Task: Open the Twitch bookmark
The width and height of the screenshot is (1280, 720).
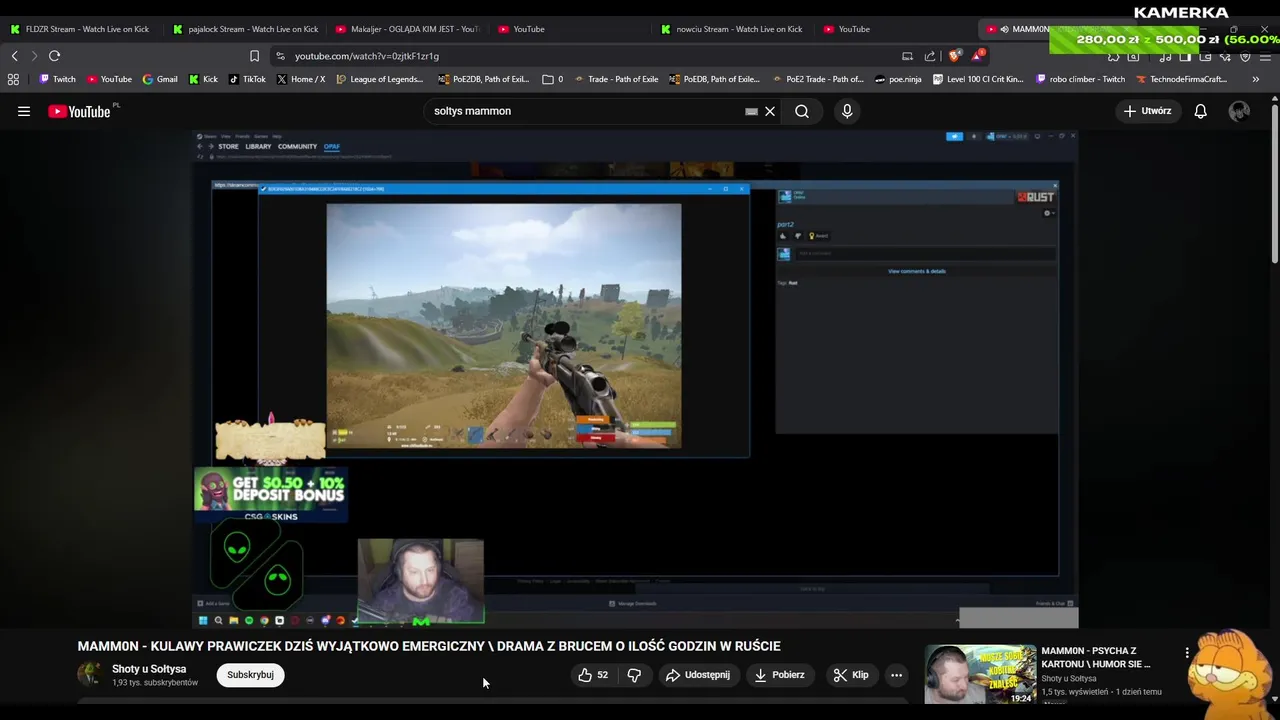Action: coord(57,79)
